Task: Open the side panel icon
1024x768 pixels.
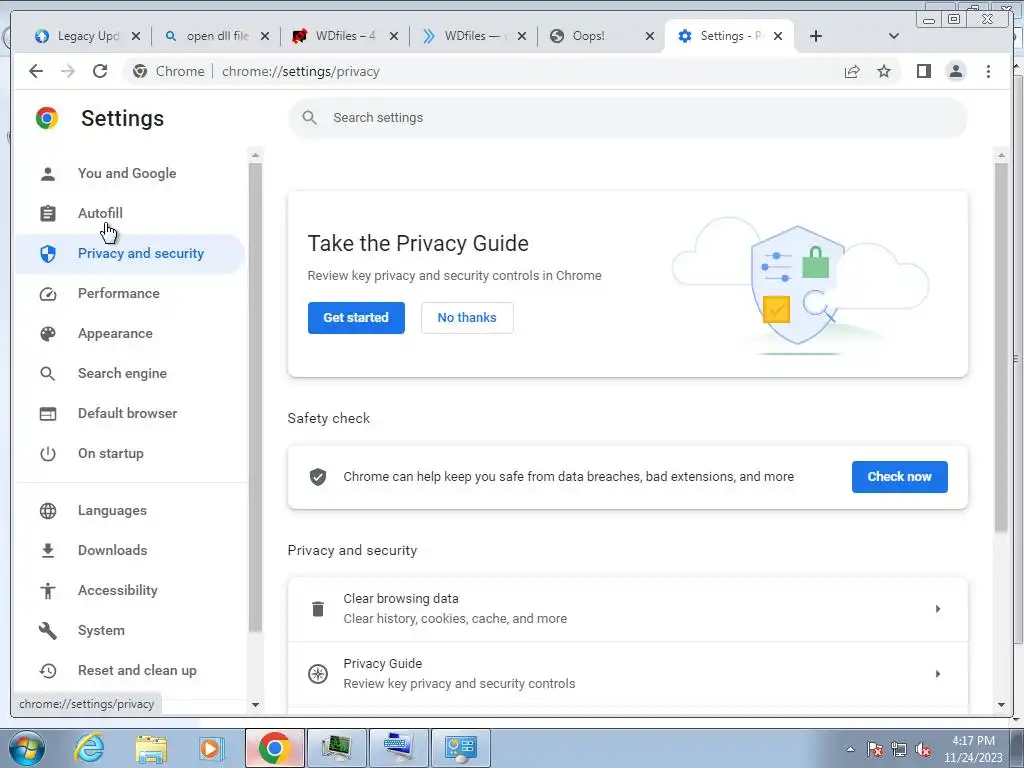Action: point(923,71)
